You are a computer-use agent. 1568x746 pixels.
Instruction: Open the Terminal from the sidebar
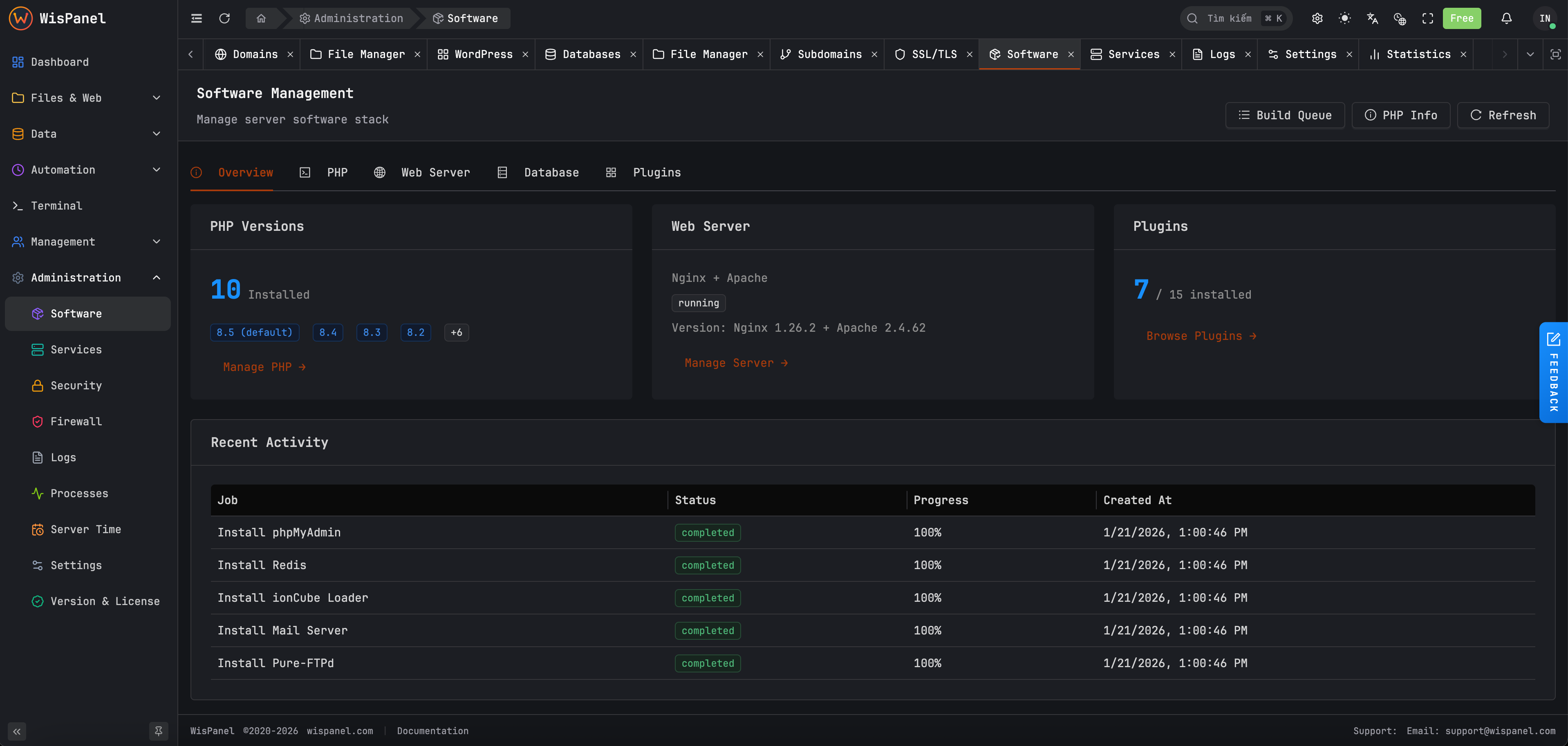tap(56, 205)
